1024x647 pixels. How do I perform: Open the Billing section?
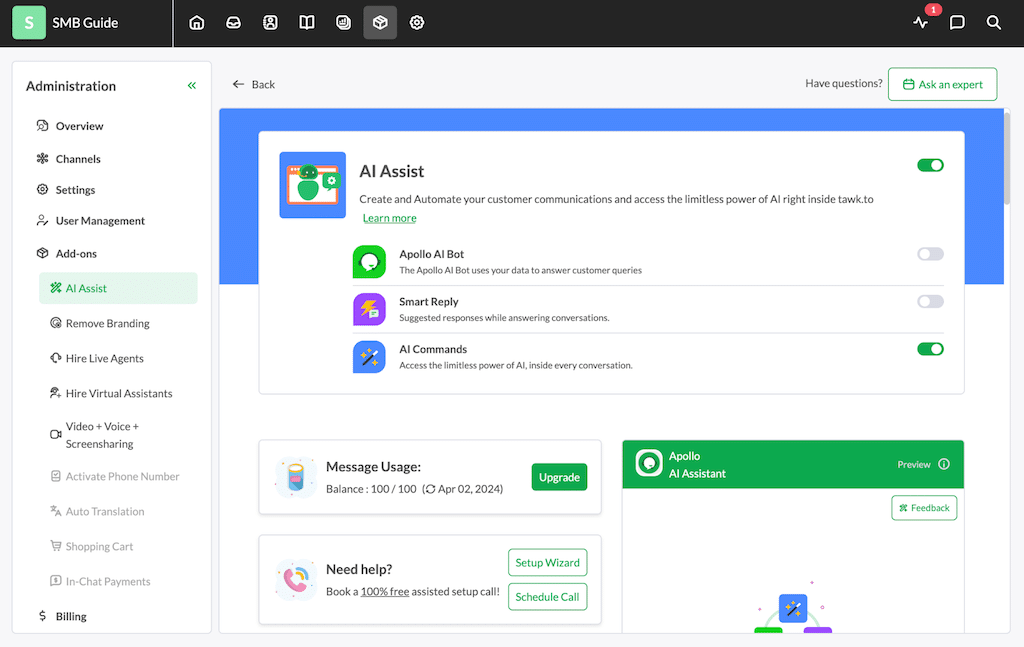coord(71,616)
